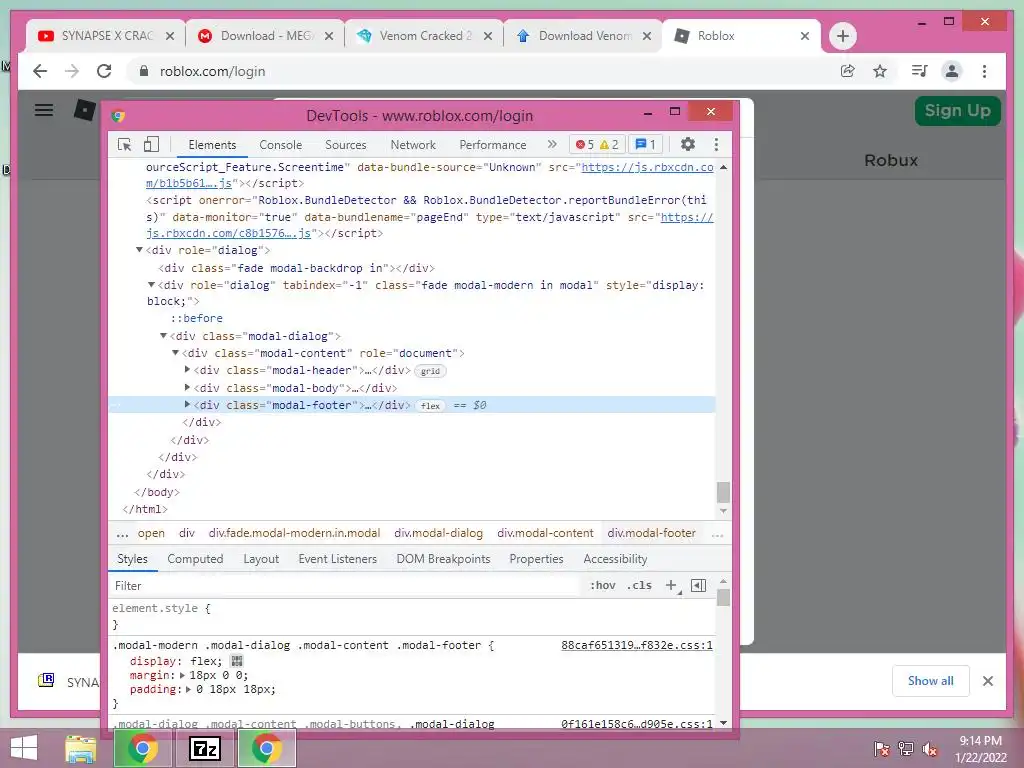The image size is (1024, 768).
Task: Expand the padding shorthand property triangle
Action: pyautogui.click(x=189, y=689)
